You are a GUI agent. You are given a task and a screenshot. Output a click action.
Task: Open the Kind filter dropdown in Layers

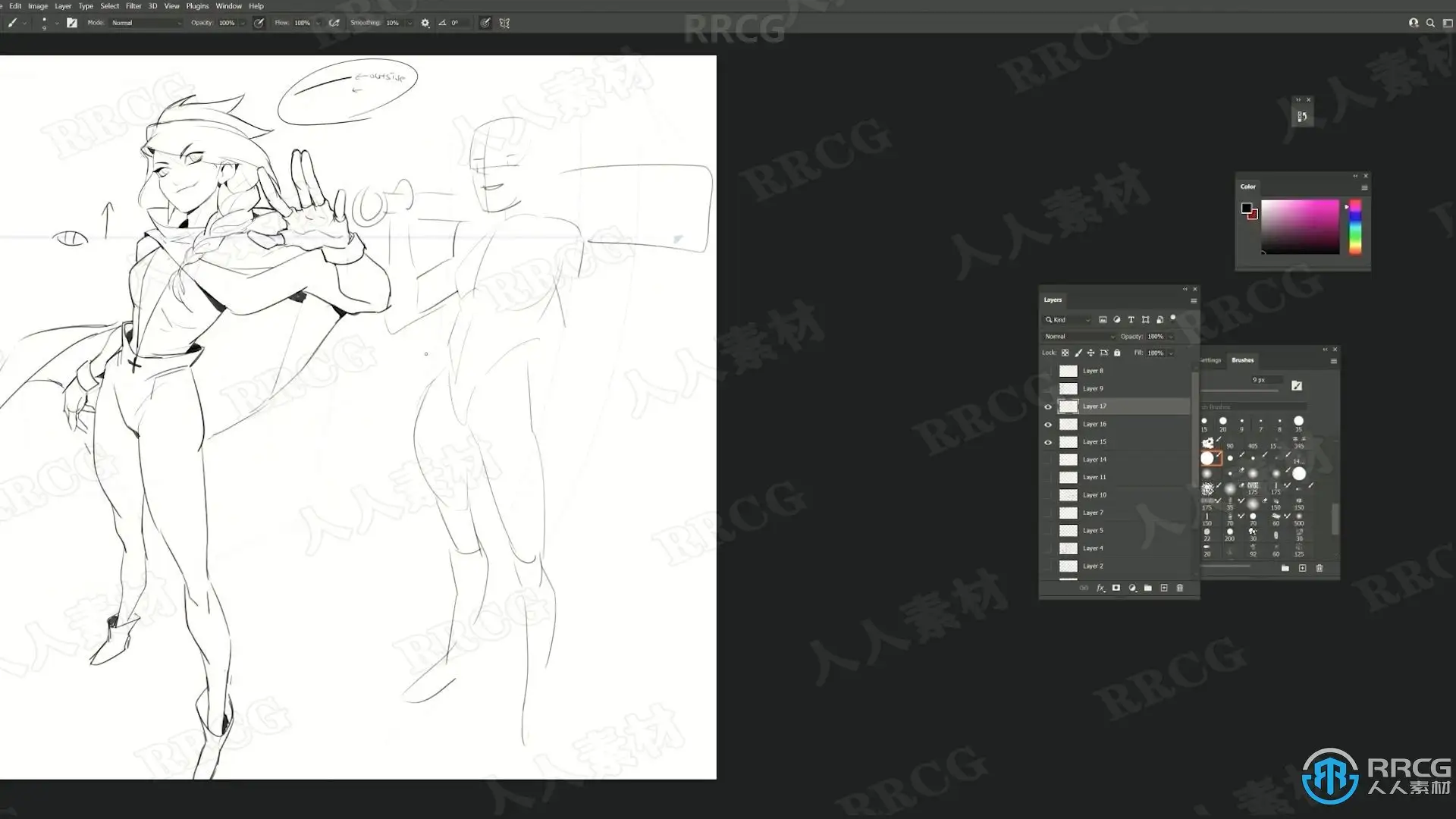(1068, 319)
